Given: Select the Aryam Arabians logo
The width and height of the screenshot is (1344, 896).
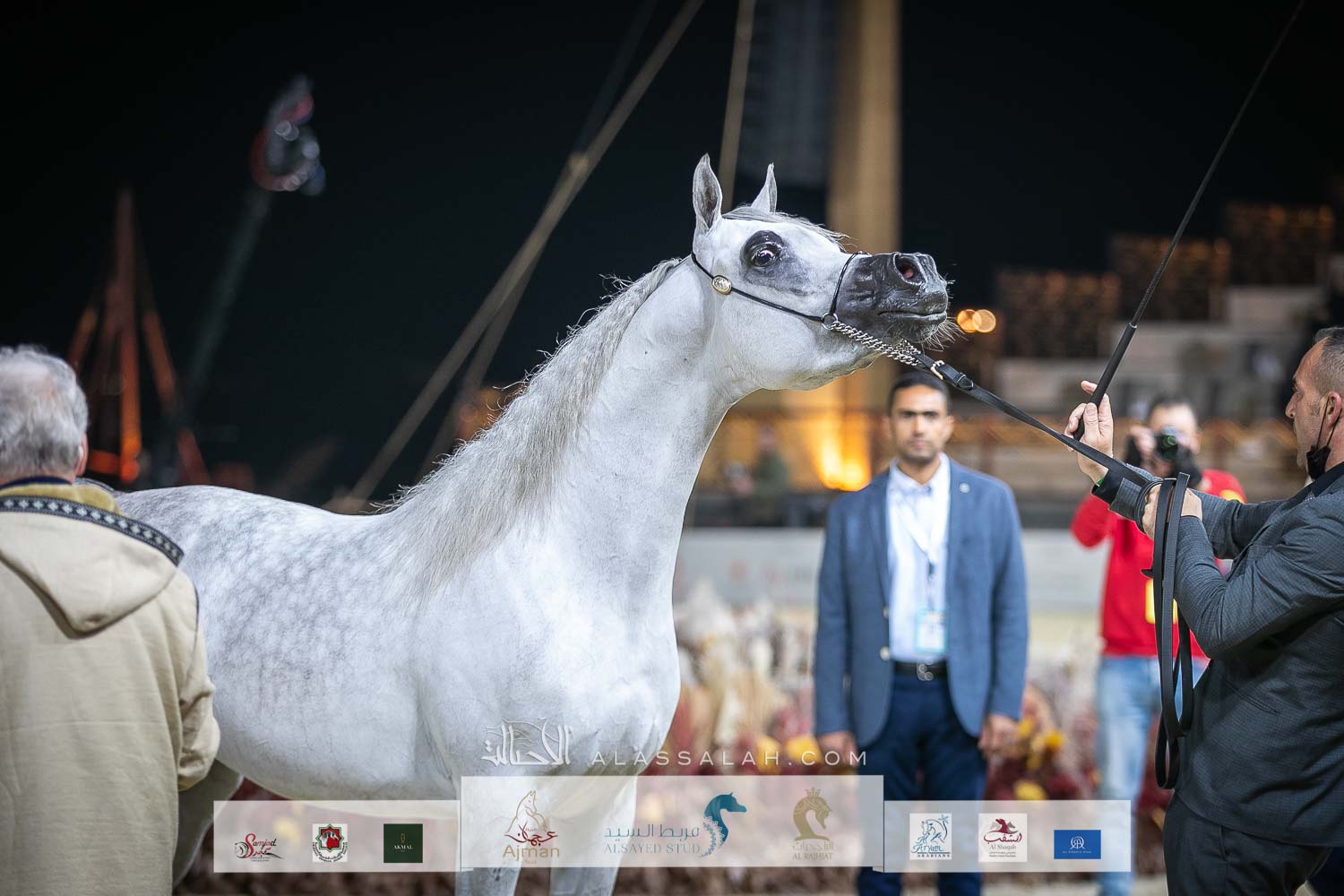Looking at the screenshot, I should (x=930, y=837).
